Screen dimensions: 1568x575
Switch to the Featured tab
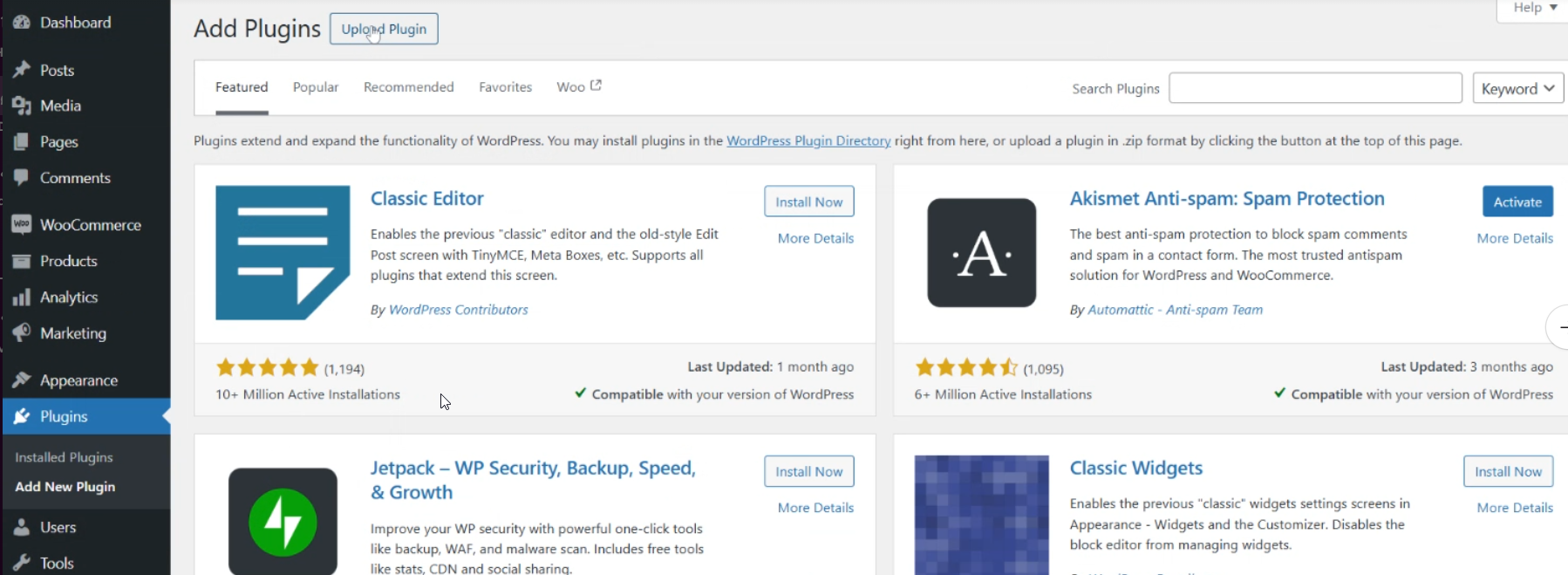(242, 87)
